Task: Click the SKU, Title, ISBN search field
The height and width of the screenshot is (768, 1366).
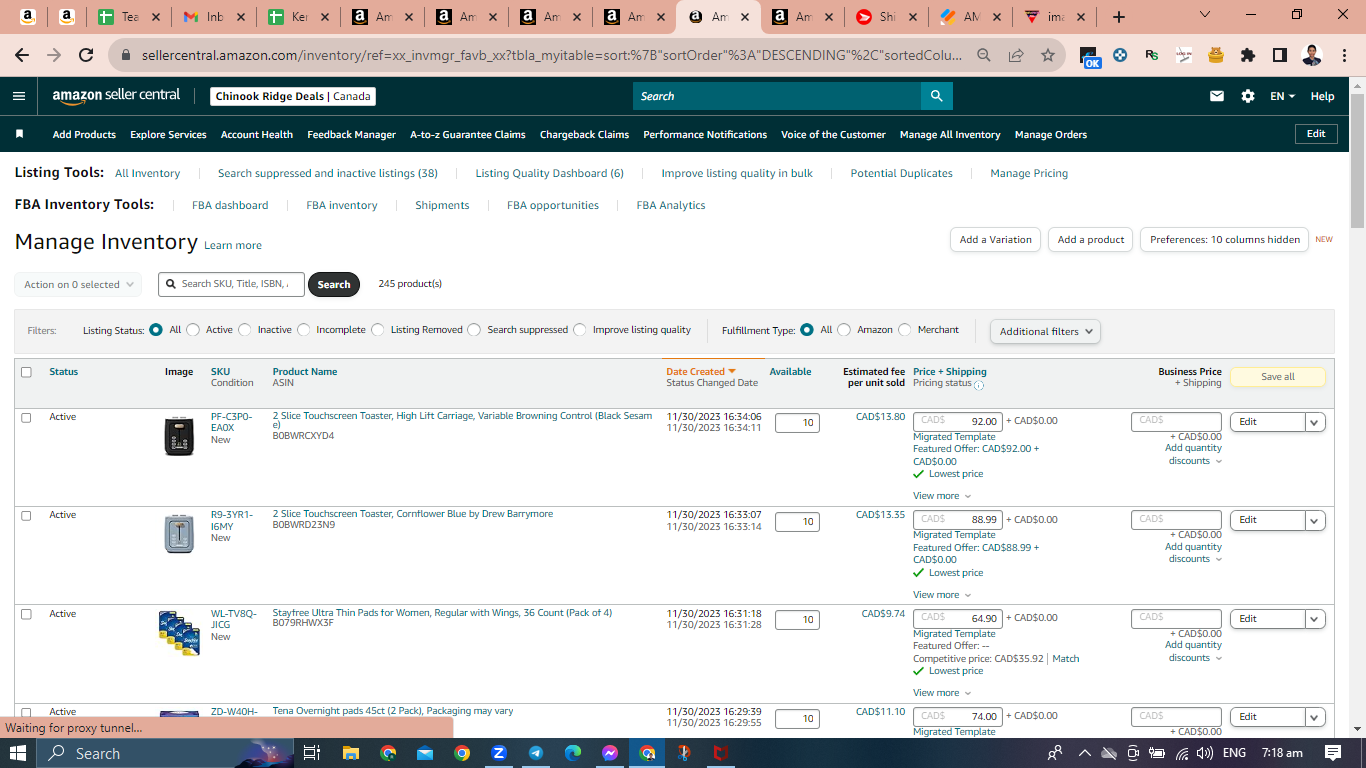Action: tap(232, 284)
